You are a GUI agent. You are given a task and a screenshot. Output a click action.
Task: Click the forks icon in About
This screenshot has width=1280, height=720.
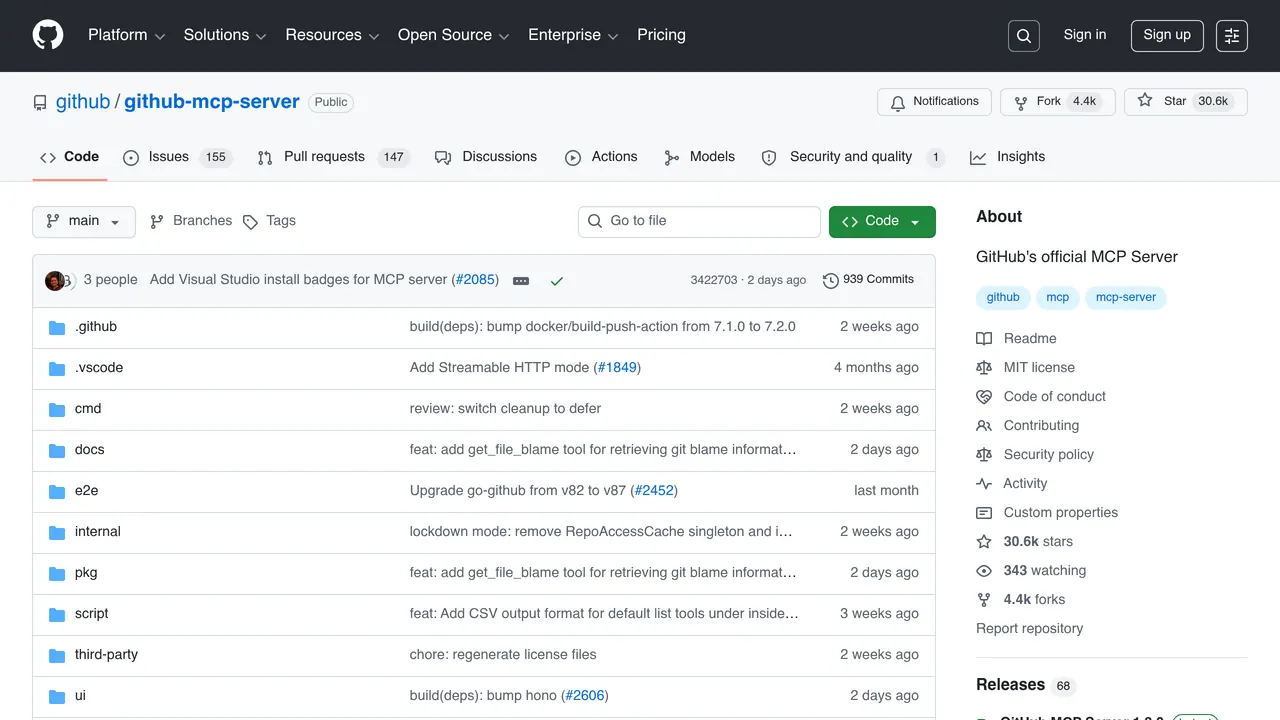pyautogui.click(x=984, y=600)
